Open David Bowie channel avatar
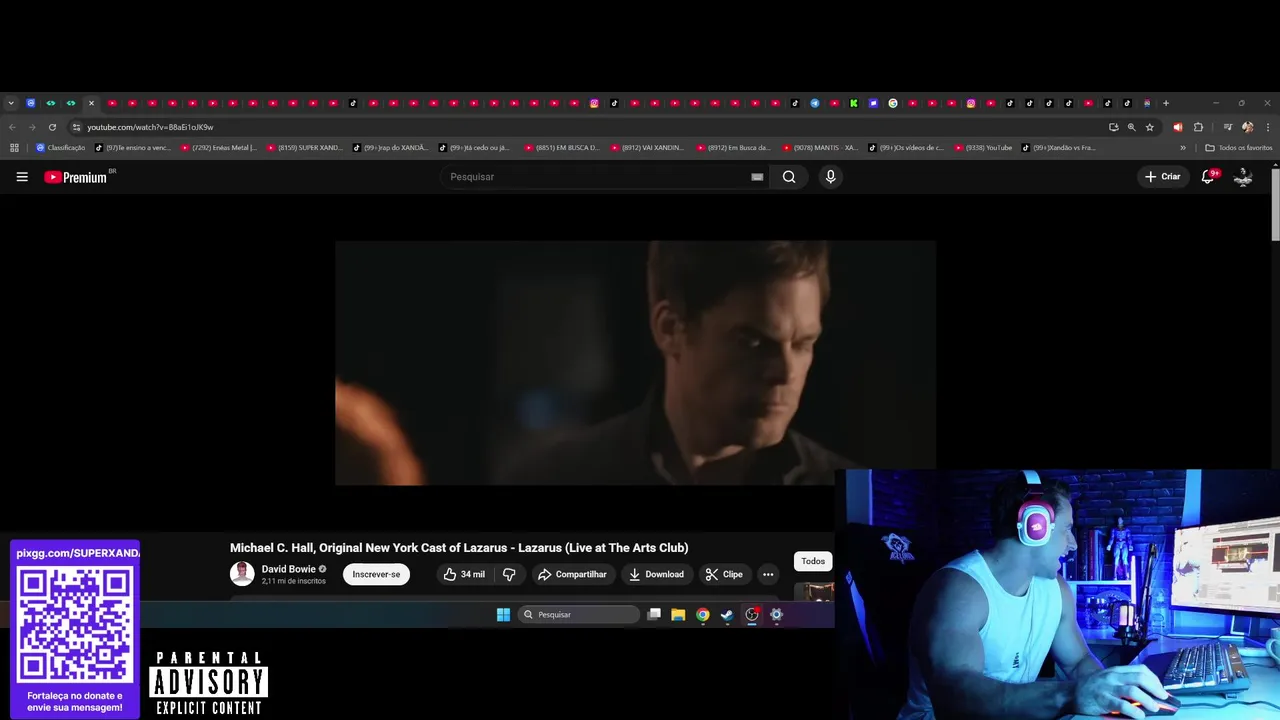This screenshot has height=720, width=1280. tap(242, 573)
